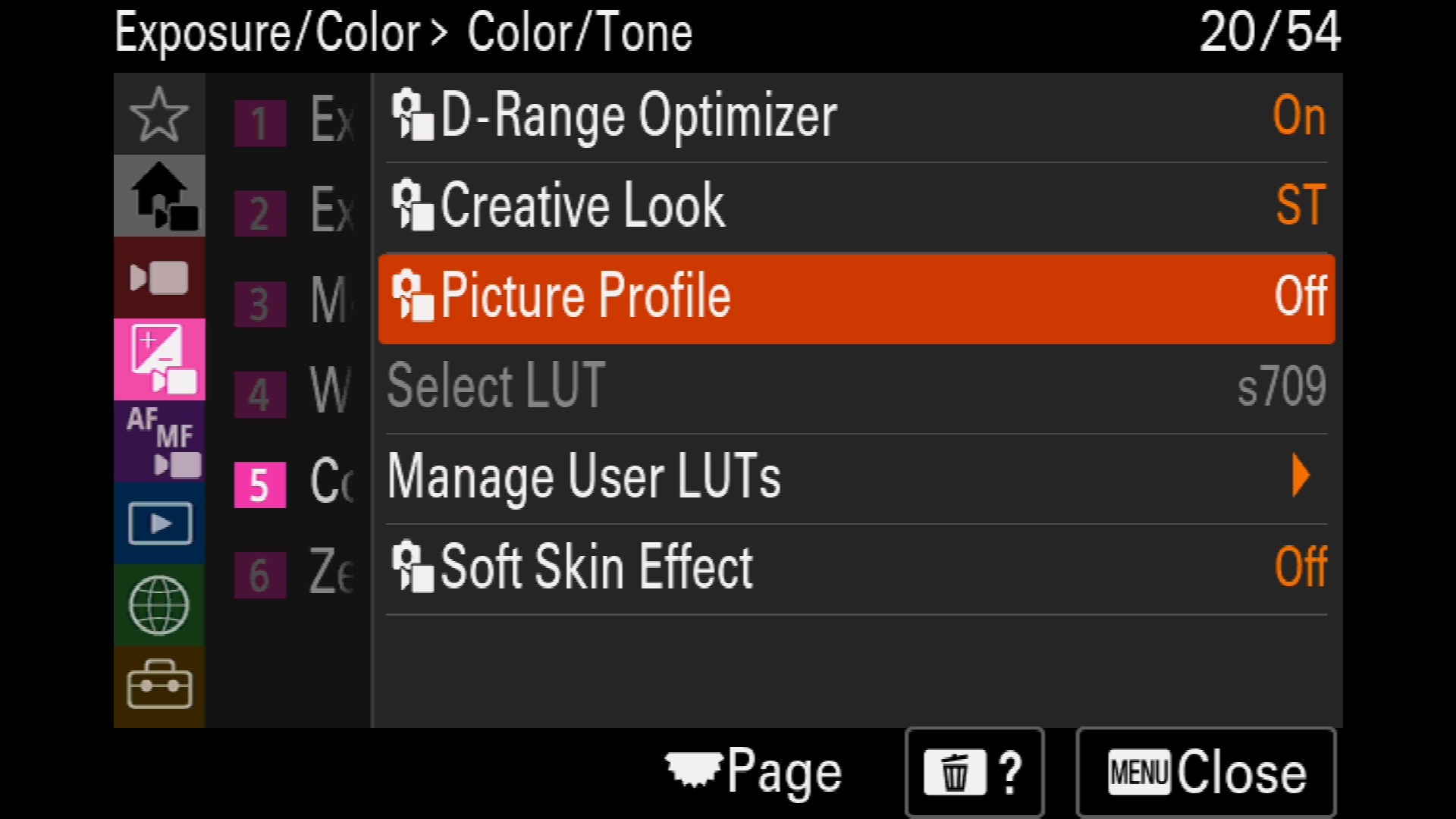Open the Shooting menu tab
This screenshot has width=1456, height=819.
point(159,278)
